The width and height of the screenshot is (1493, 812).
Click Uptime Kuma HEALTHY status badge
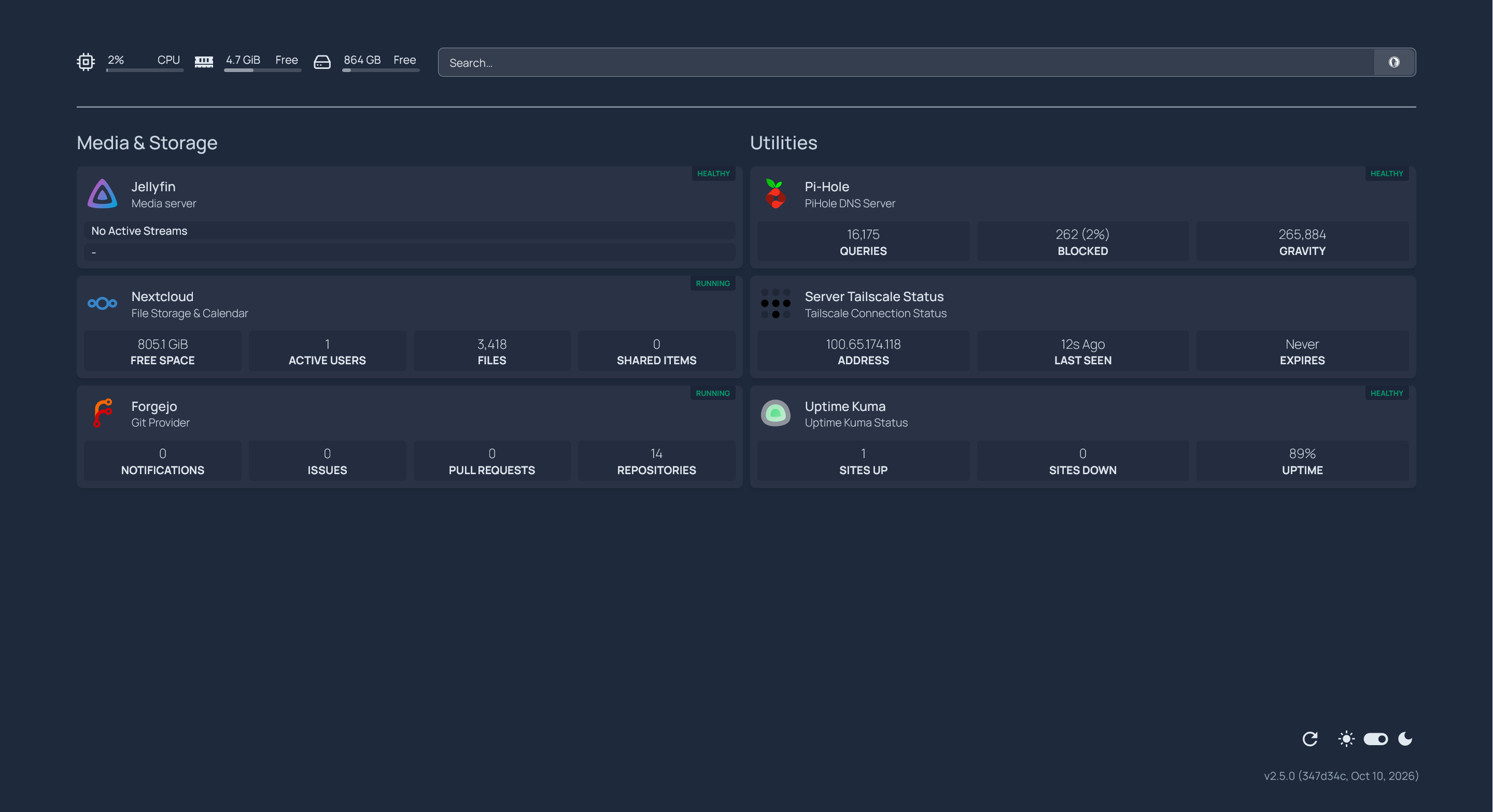click(1387, 393)
